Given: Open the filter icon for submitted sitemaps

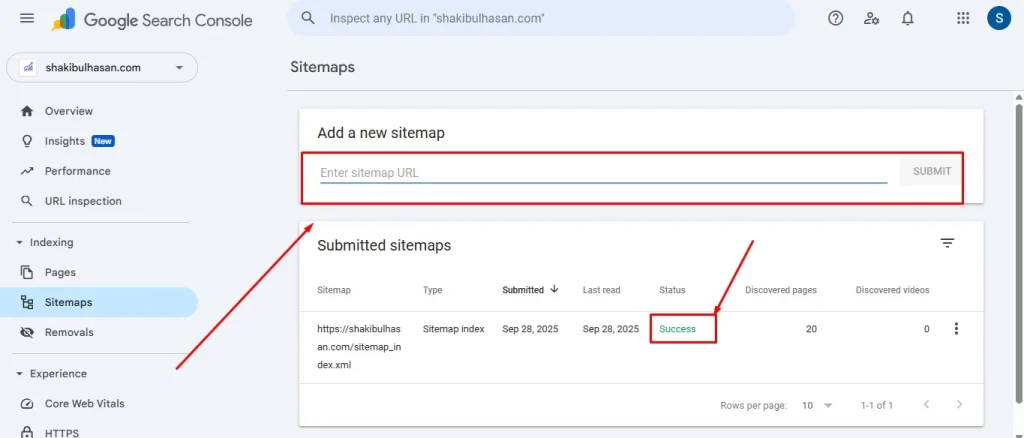Looking at the screenshot, I should click(x=947, y=243).
